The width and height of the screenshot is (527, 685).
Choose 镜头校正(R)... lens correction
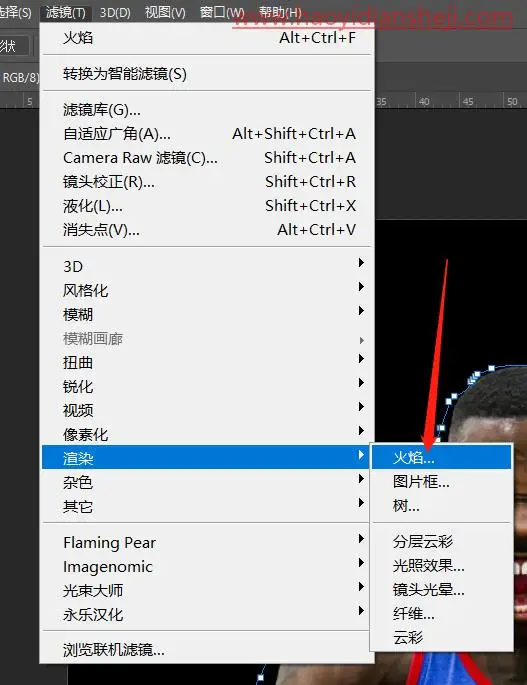coord(208,182)
